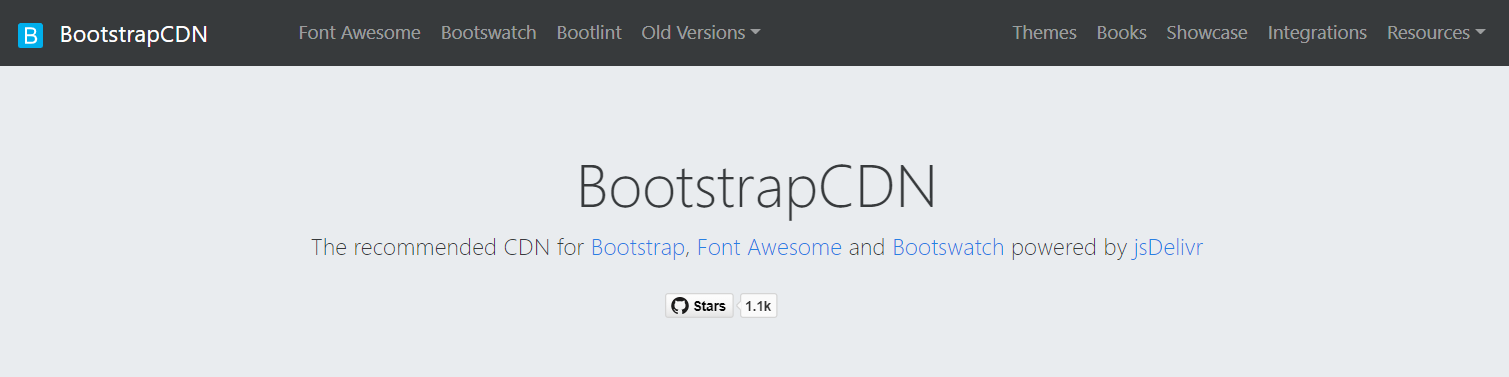Viewport: 1509px width, 377px height.
Task: Open the Themes navbar link
Action: 1044,33
